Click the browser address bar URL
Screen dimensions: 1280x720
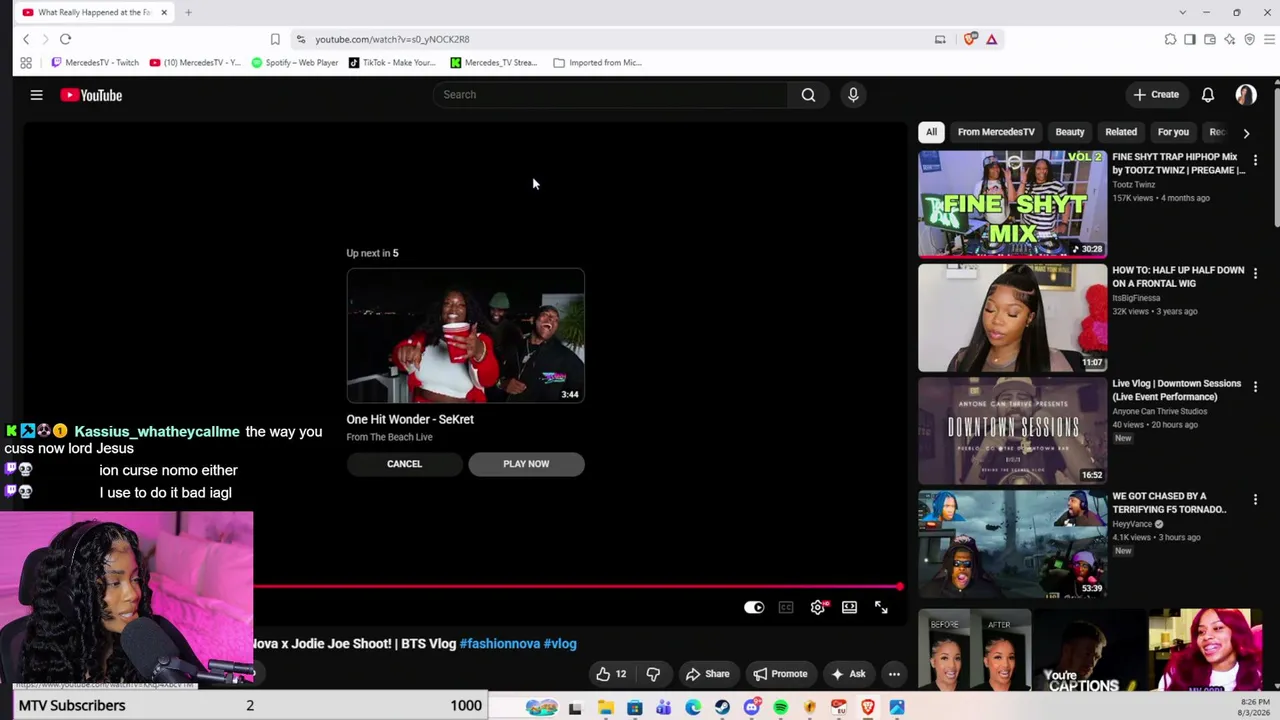click(x=392, y=39)
